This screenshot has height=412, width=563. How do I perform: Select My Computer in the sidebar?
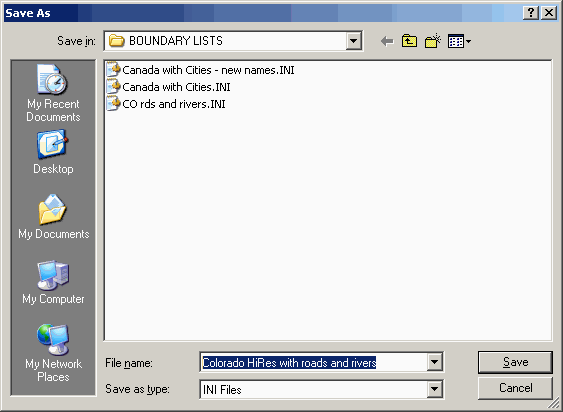pos(53,283)
